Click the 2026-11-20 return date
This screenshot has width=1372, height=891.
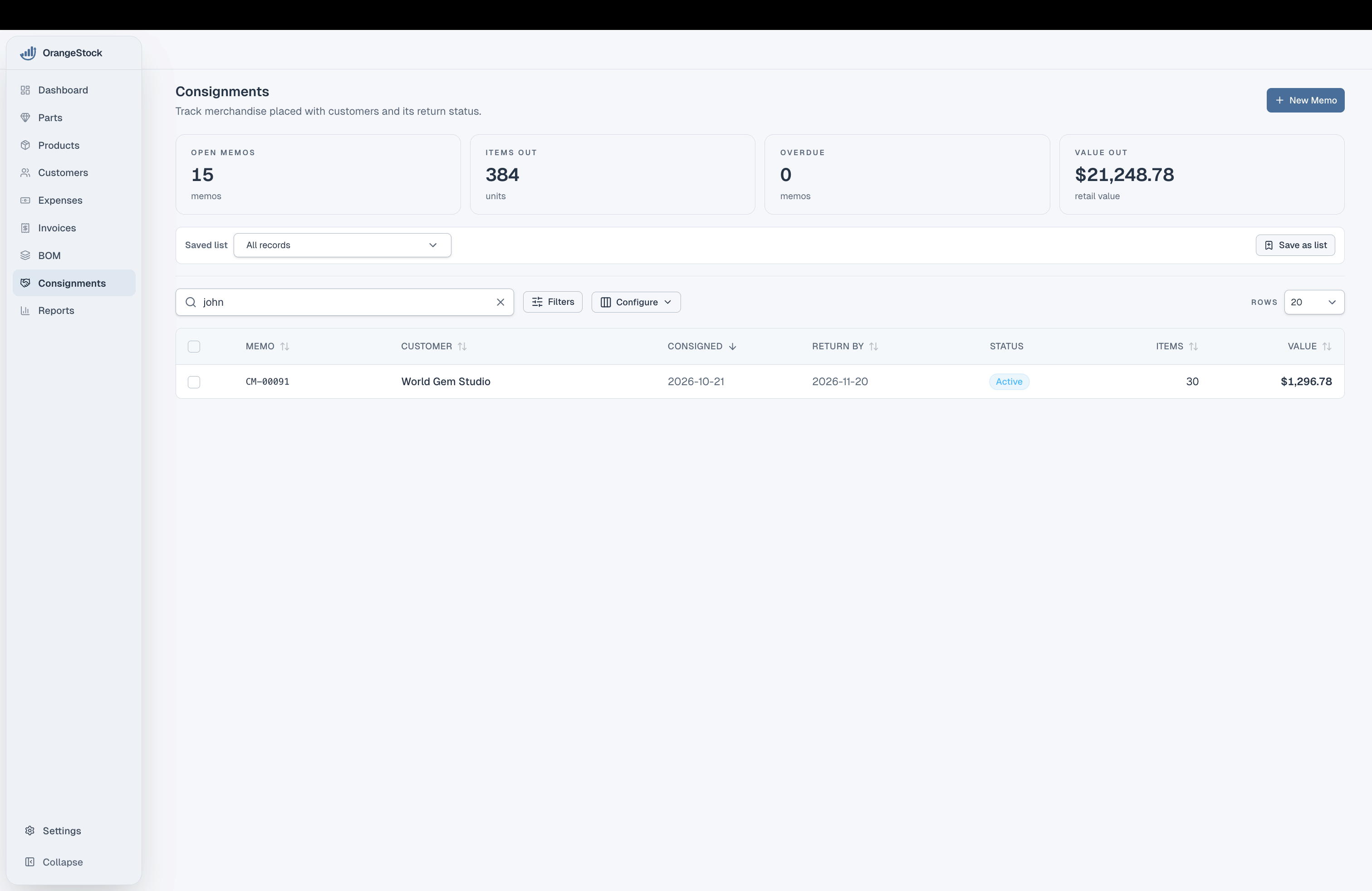point(840,382)
